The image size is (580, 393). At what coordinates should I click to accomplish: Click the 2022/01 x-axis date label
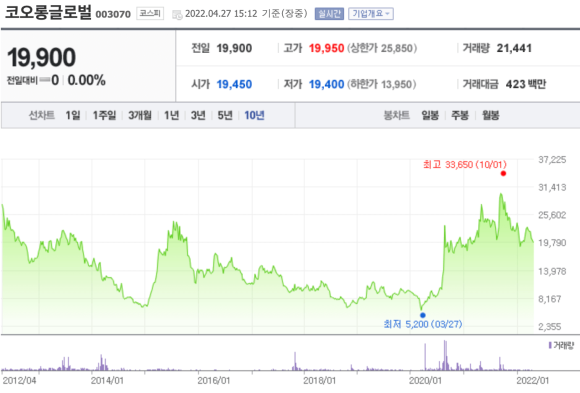pos(533,381)
